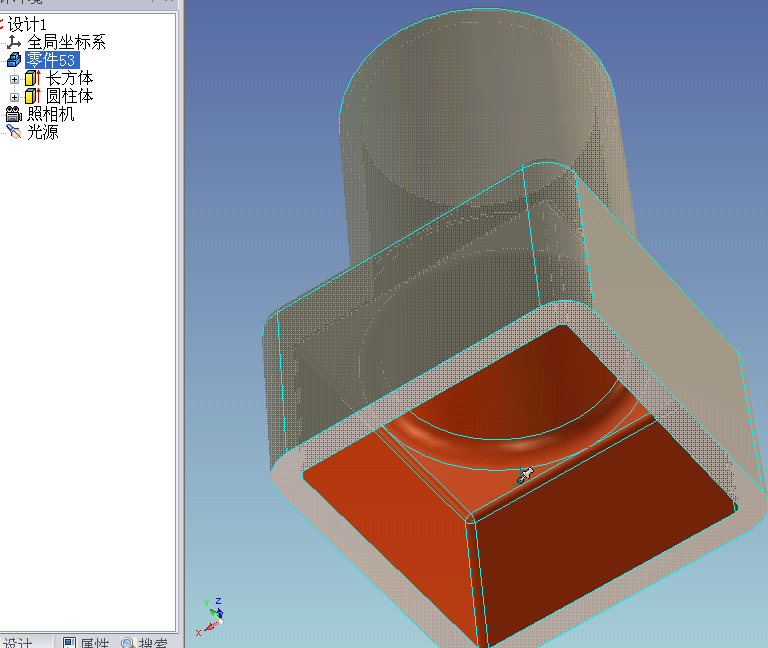The width and height of the screenshot is (768, 648).
Task: Select the 设计1 root node
Action: 27,24
